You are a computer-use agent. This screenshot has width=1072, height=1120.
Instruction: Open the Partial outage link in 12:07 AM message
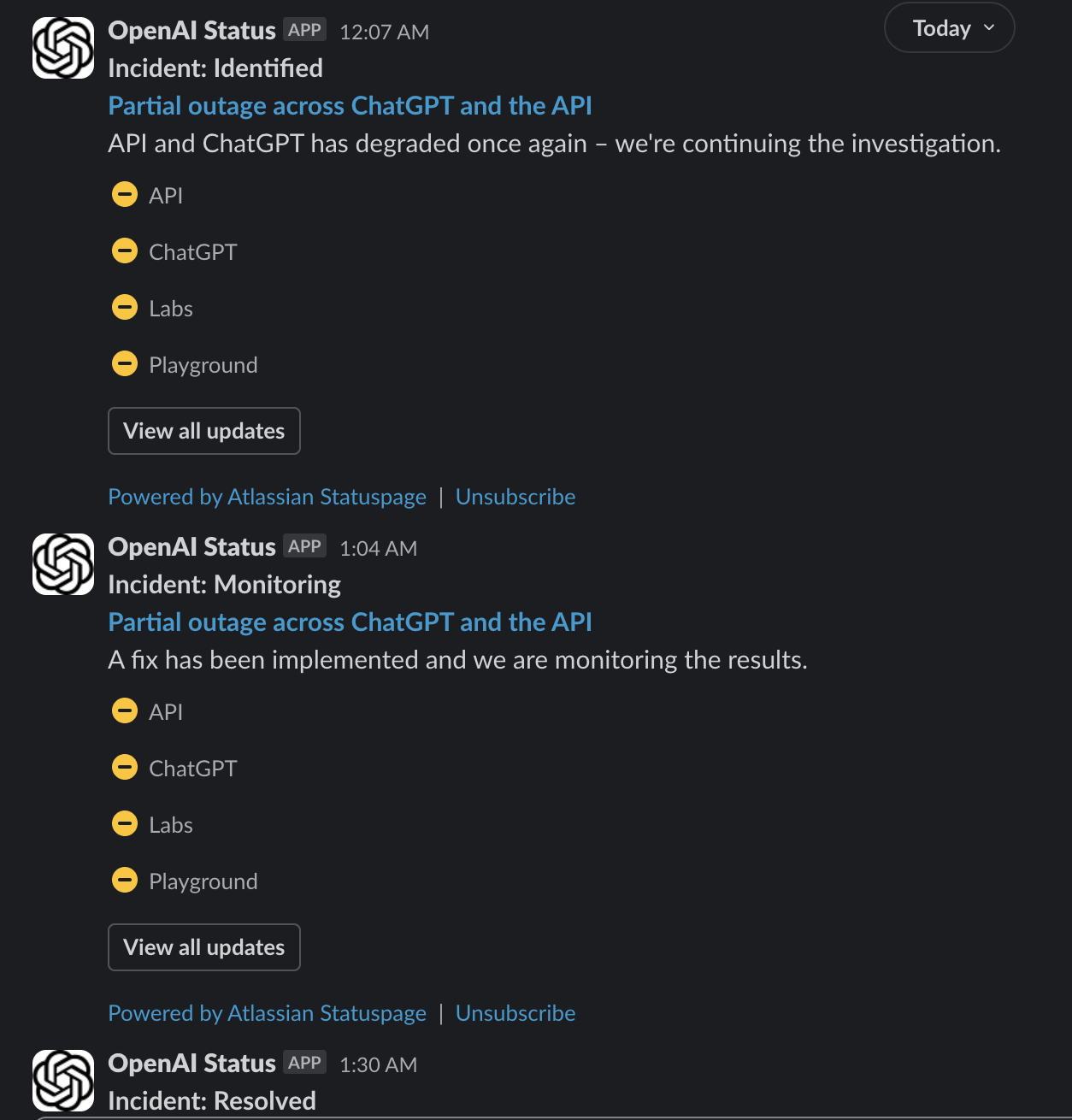350,106
